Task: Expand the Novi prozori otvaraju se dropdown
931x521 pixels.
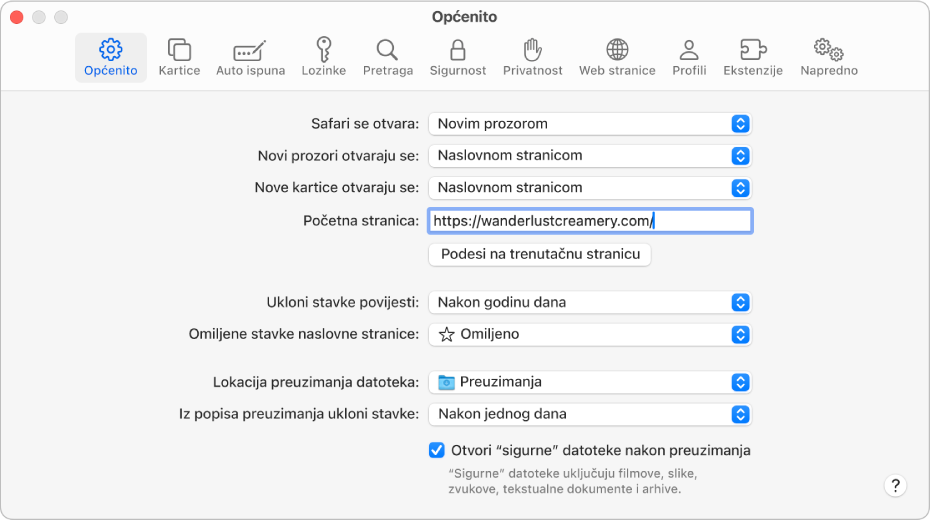Action: (x=590, y=156)
